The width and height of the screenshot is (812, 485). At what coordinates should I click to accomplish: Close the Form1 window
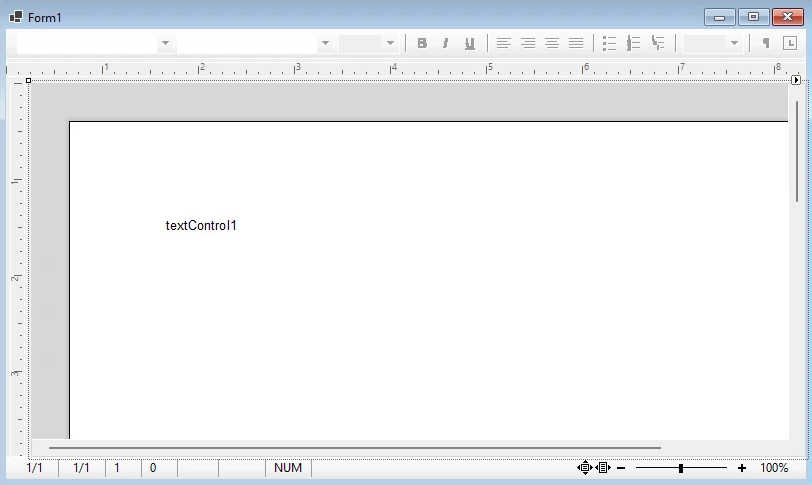tap(788, 17)
